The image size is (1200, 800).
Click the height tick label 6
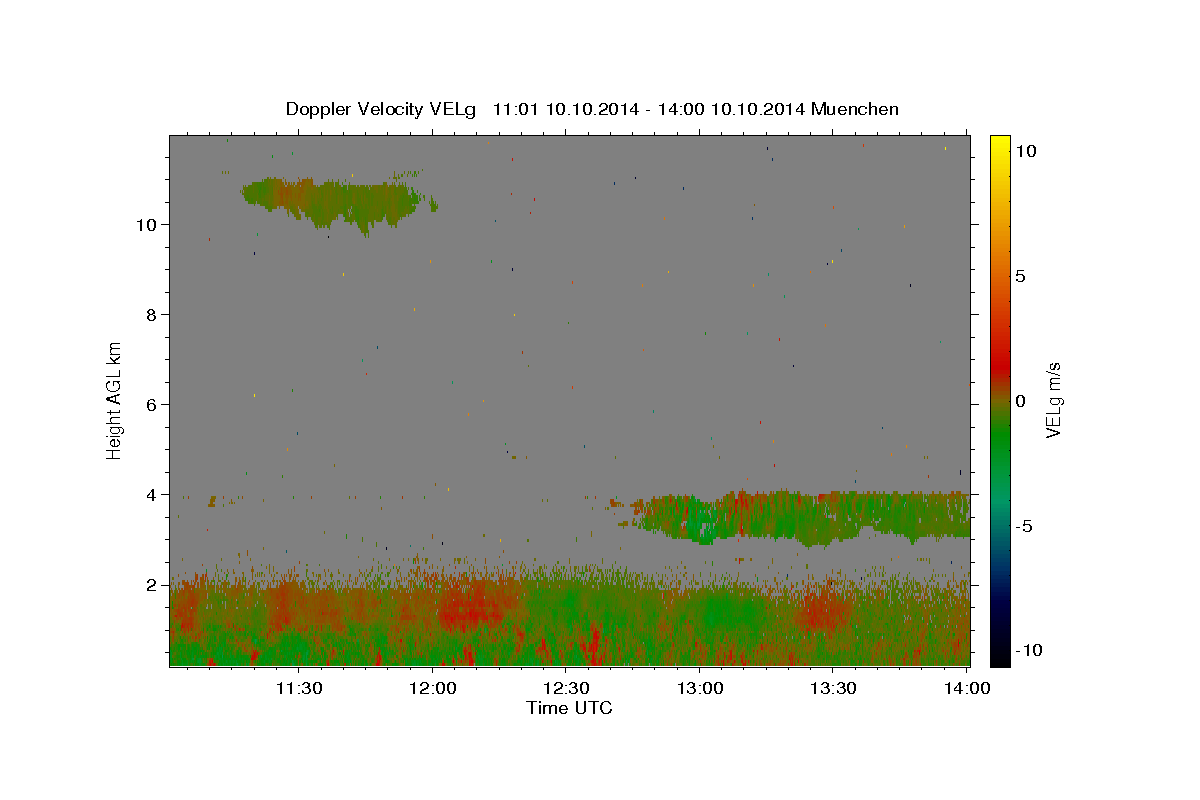click(x=152, y=404)
